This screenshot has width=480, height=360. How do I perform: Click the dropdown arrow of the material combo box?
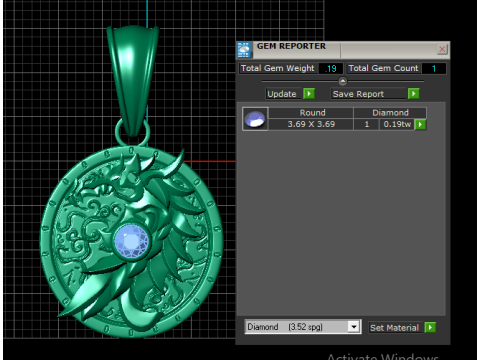[x=354, y=327]
